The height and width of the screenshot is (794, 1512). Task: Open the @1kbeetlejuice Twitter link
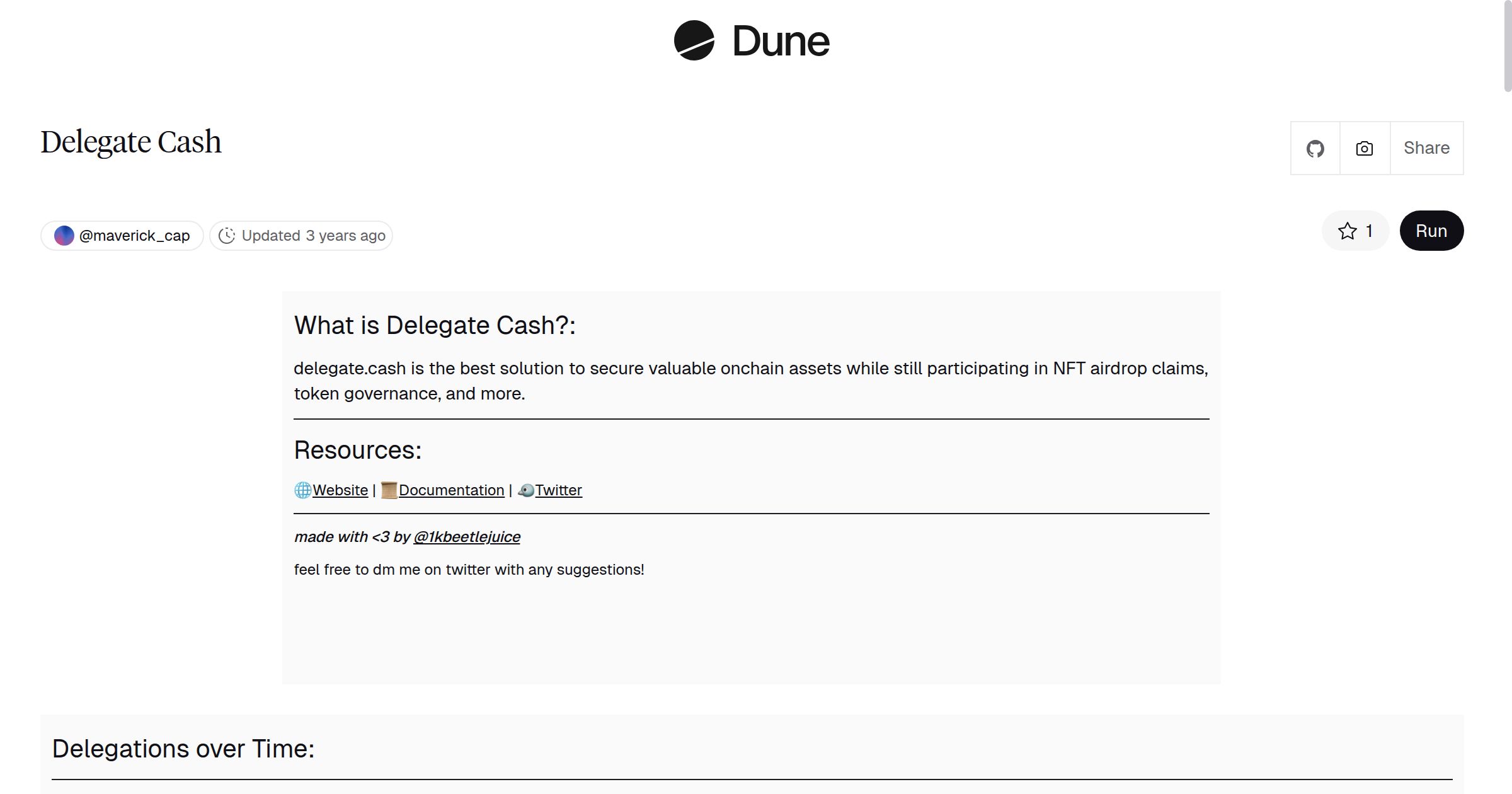click(467, 536)
